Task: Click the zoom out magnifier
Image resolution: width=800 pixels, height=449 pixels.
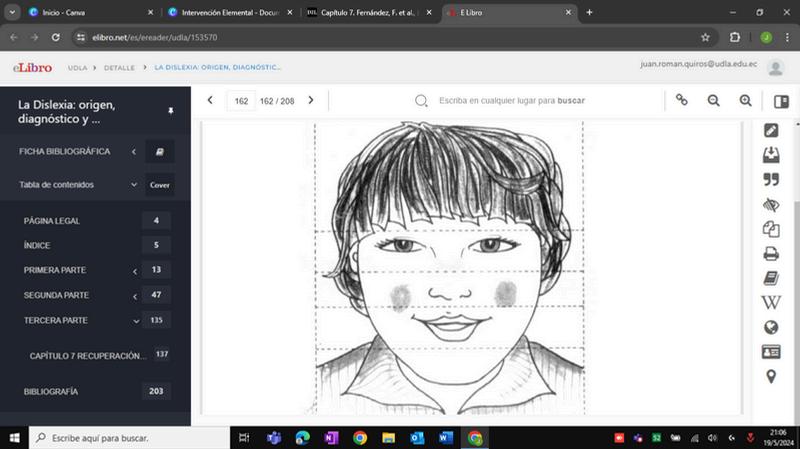Action: [x=714, y=101]
